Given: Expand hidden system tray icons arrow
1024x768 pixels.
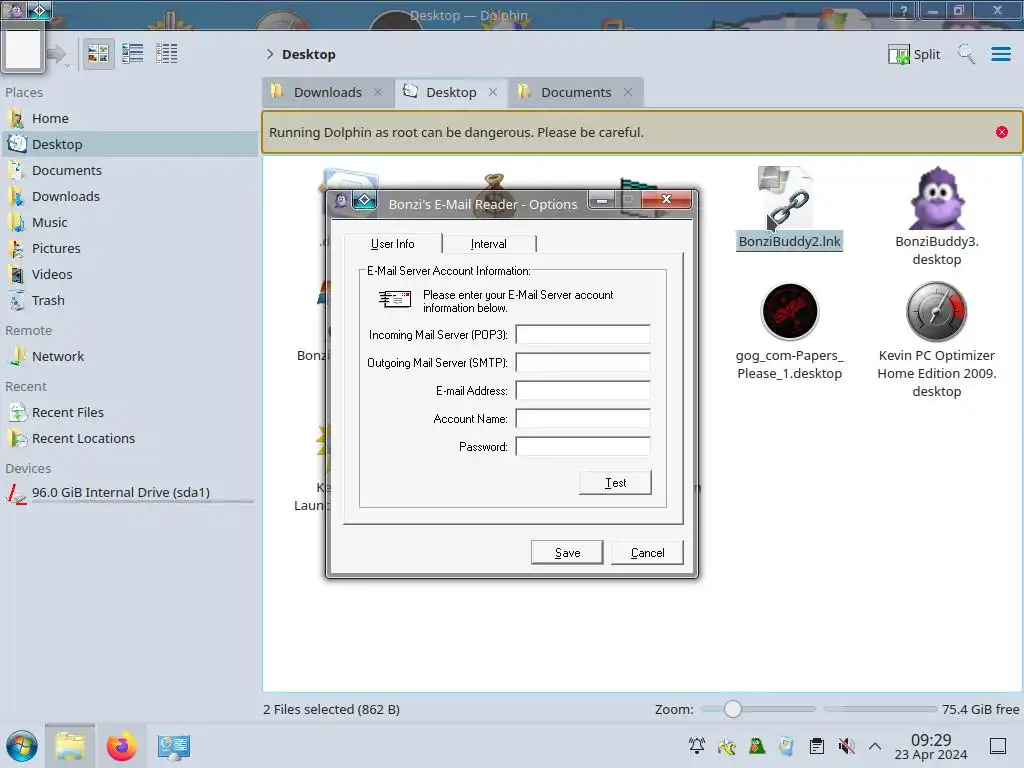Looking at the screenshot, I should [x=875, y=746].
